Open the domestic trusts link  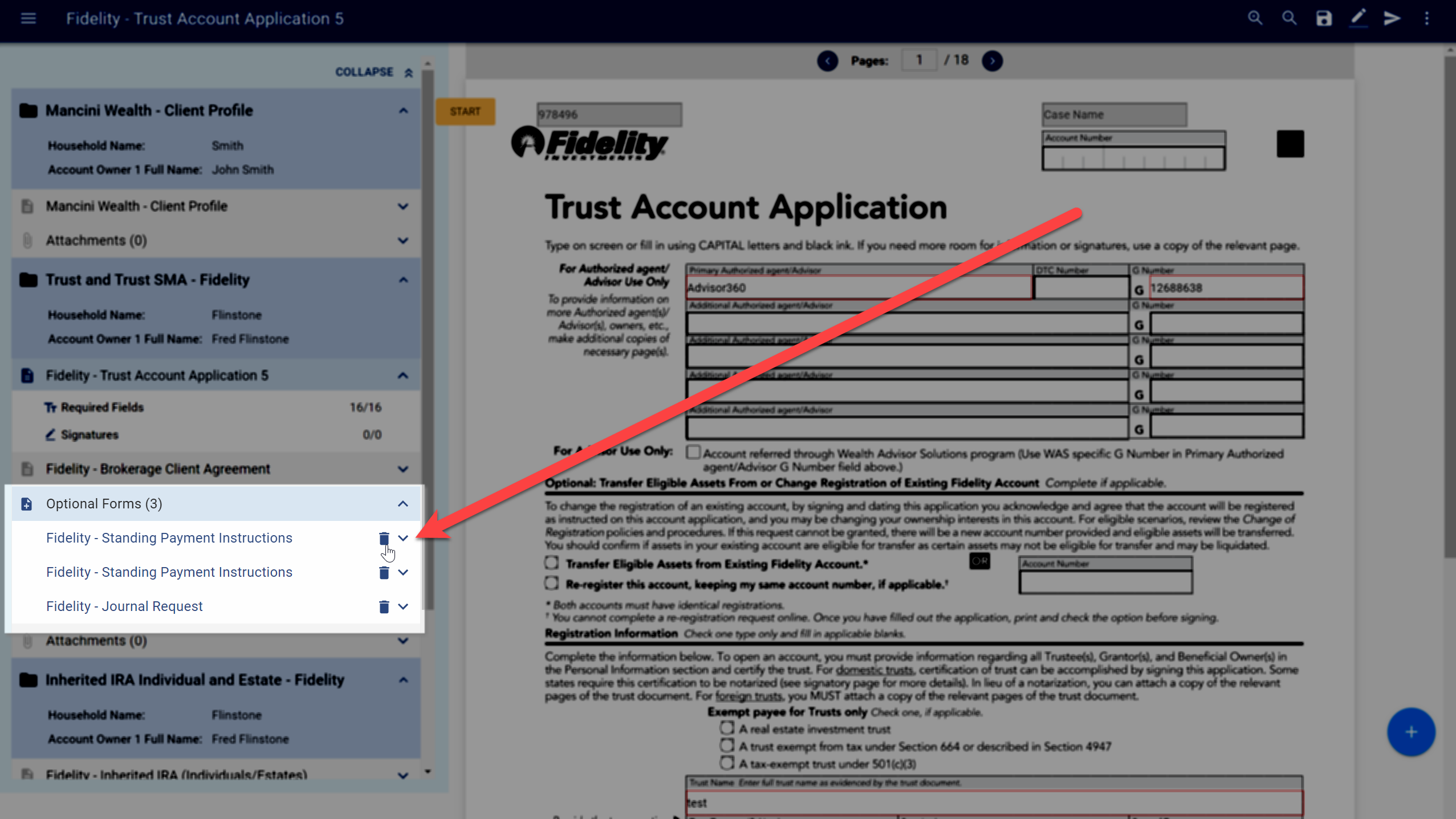875,670
